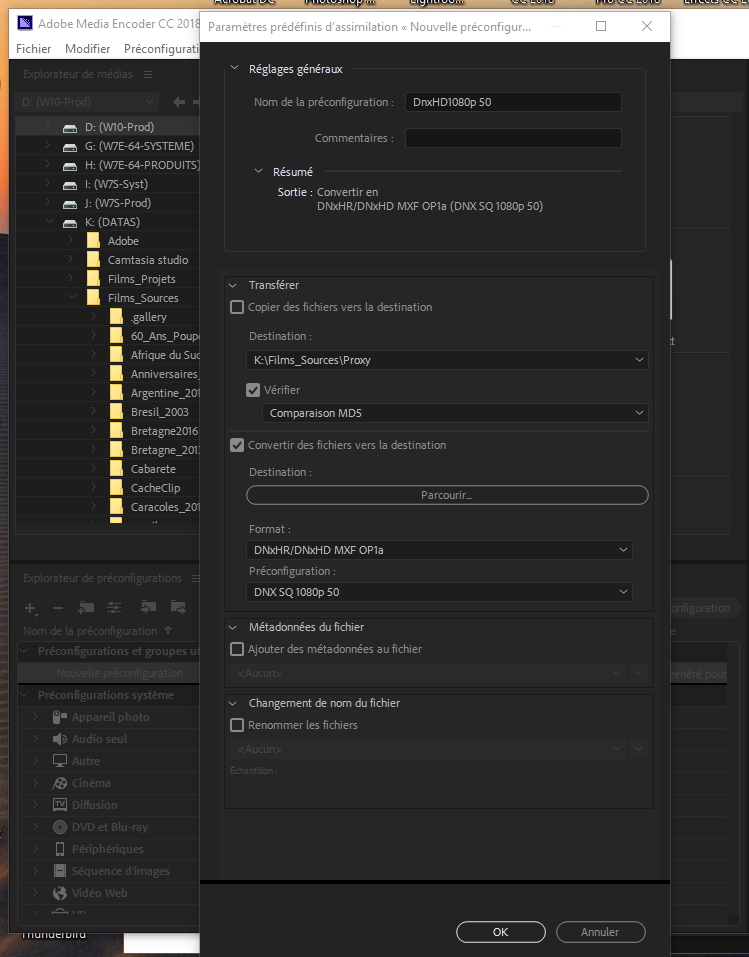Expand the Préconfigurations système Cinéma group
Viewport: 749px width, 957px height.
coord(35,783)
